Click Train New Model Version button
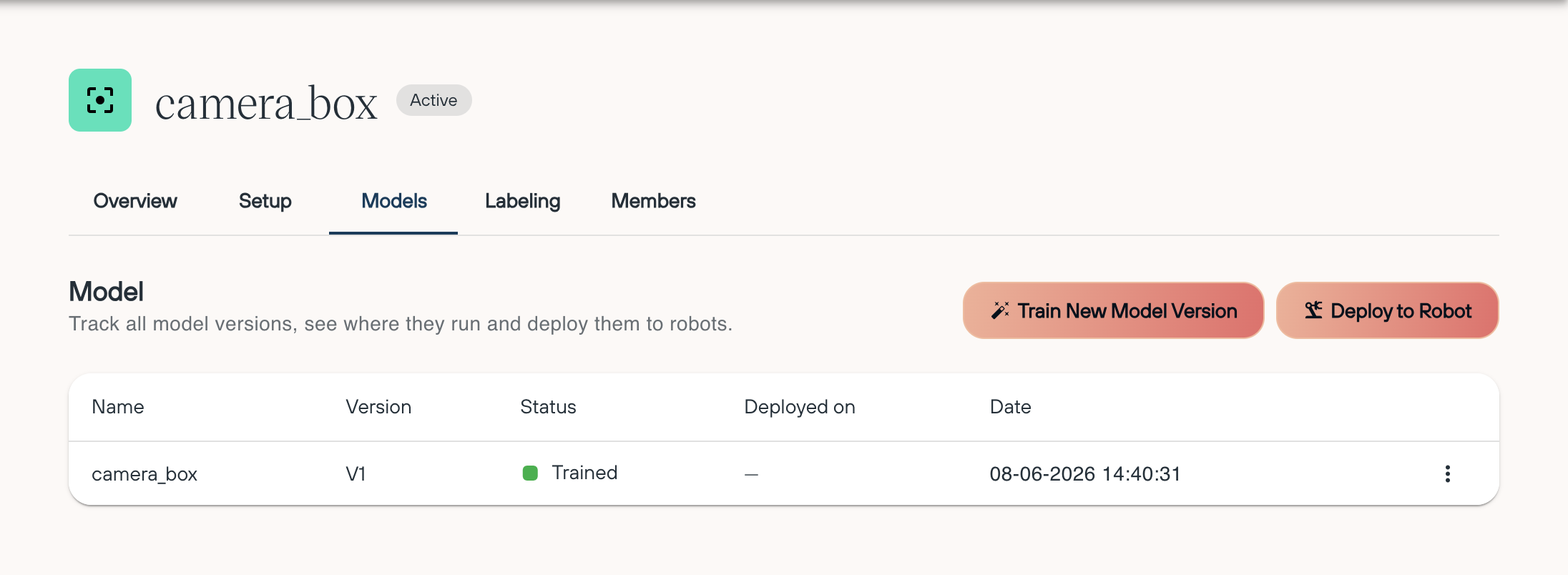This screenshot has width=1568, height=575. pyautogui.click(x=1113, y=310)
